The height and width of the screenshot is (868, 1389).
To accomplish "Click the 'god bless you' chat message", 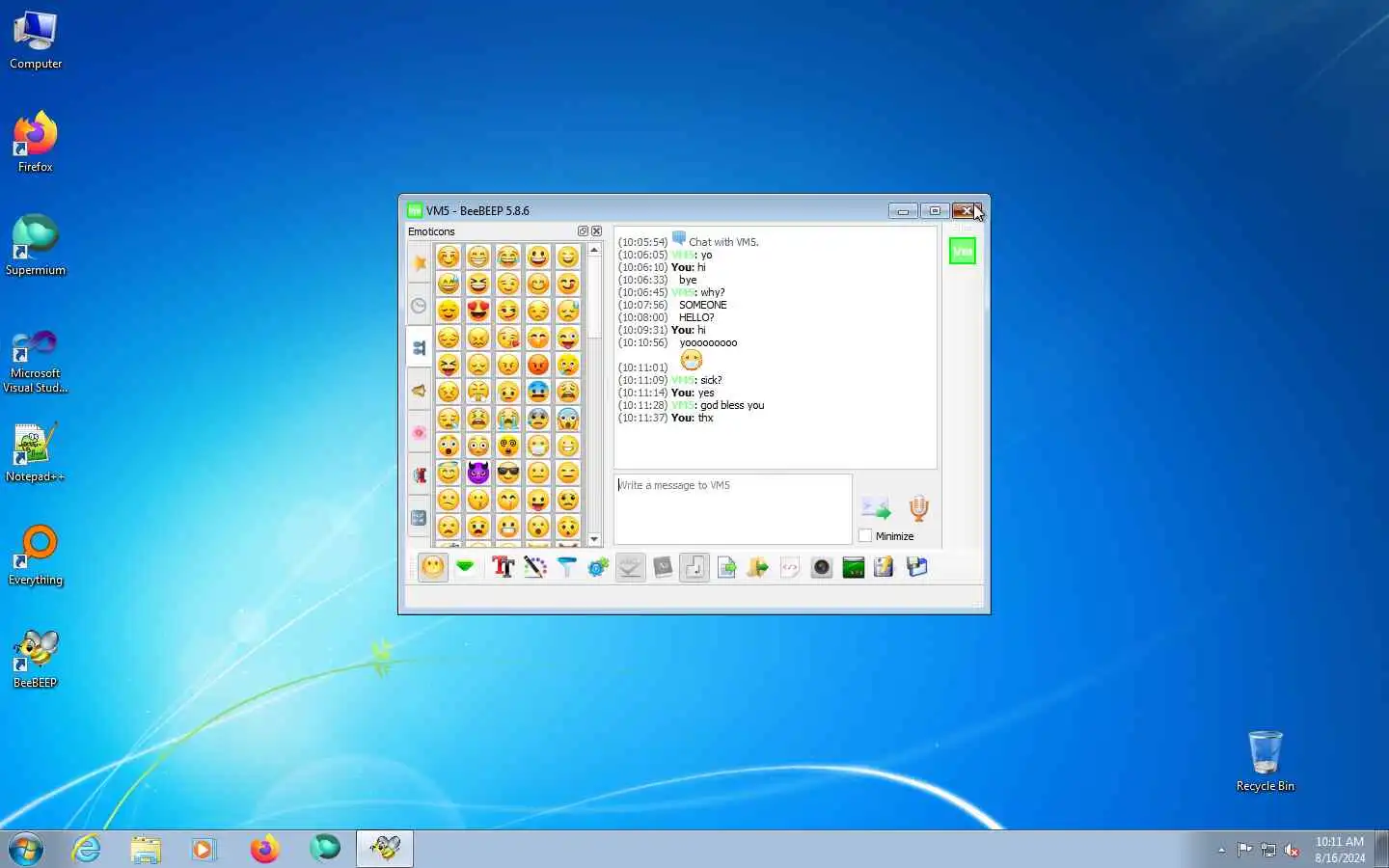I will 732,405.
